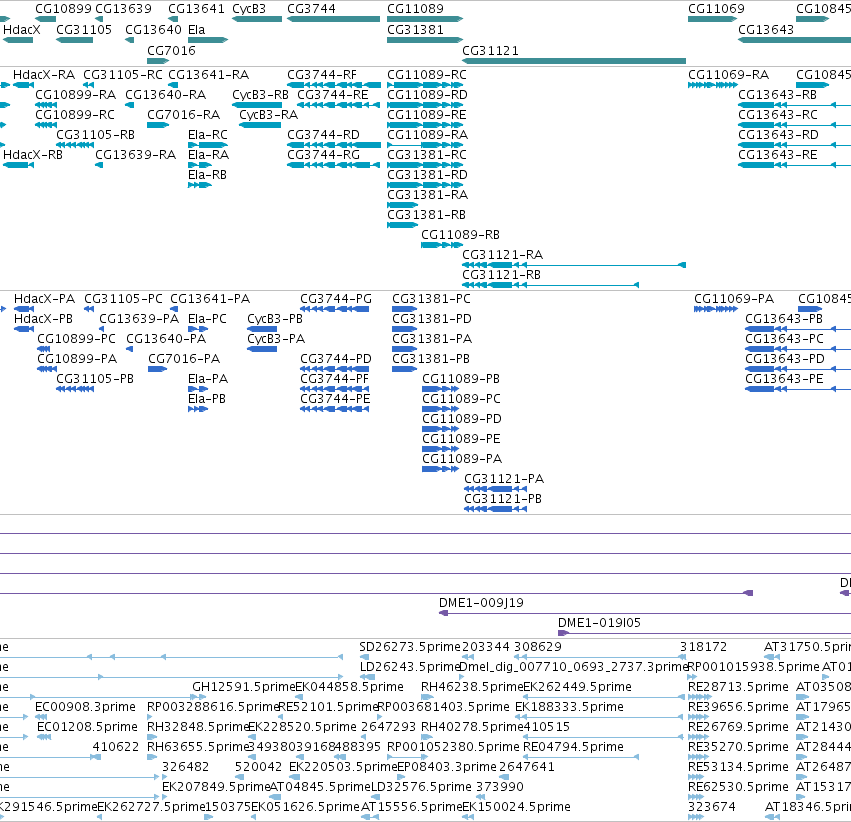
Task: Select protein CG11089-PE label
Action: pyautogui.click(x=461, y=438)
